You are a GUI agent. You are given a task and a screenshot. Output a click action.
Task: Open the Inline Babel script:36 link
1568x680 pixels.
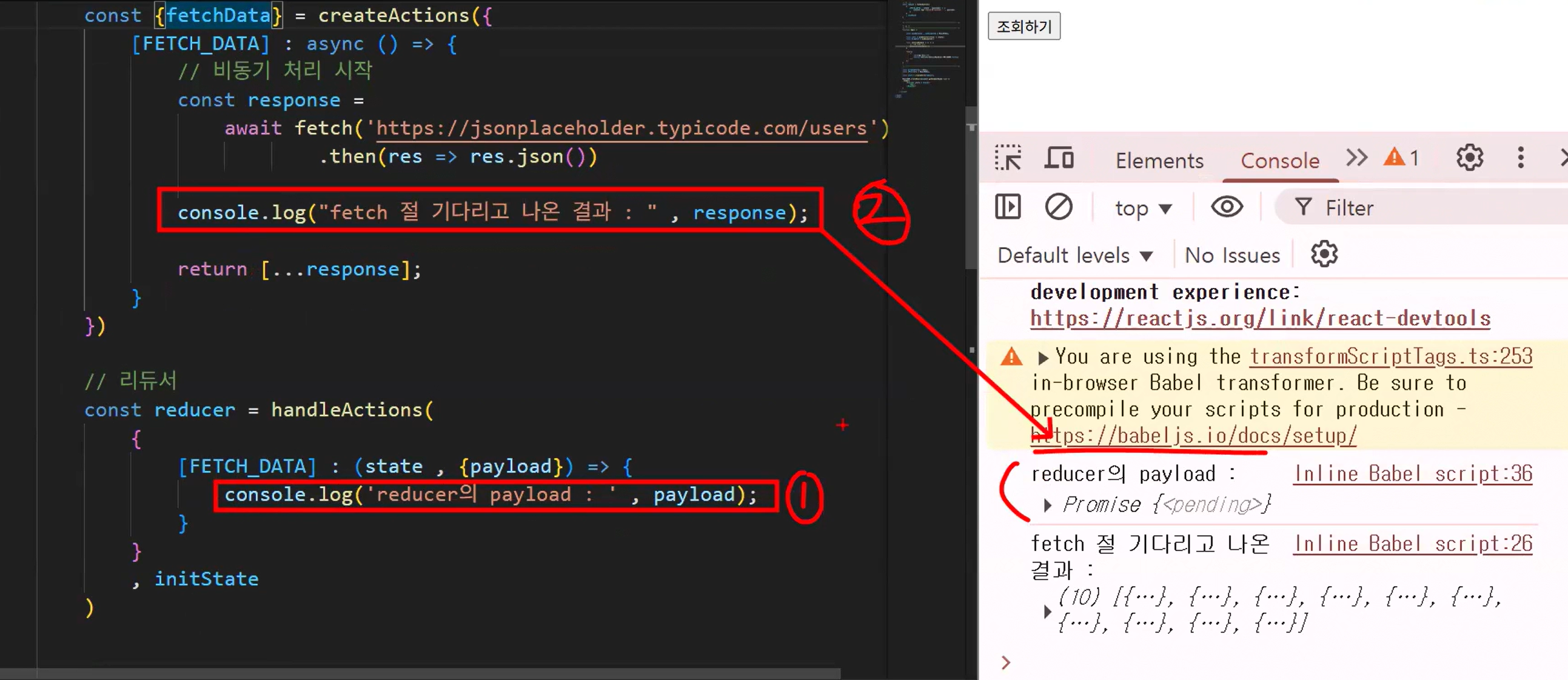click(1412, 474)
